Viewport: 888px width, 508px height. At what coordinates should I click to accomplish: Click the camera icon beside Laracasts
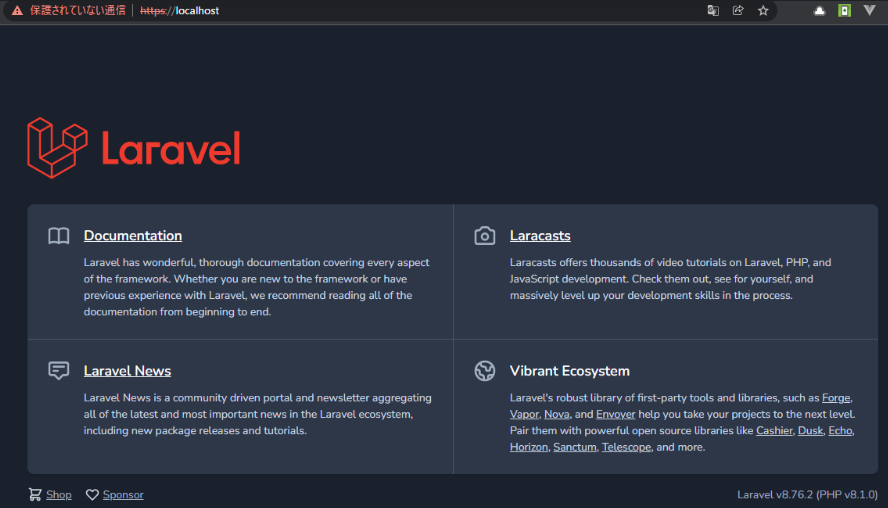(x=485, y=236)
